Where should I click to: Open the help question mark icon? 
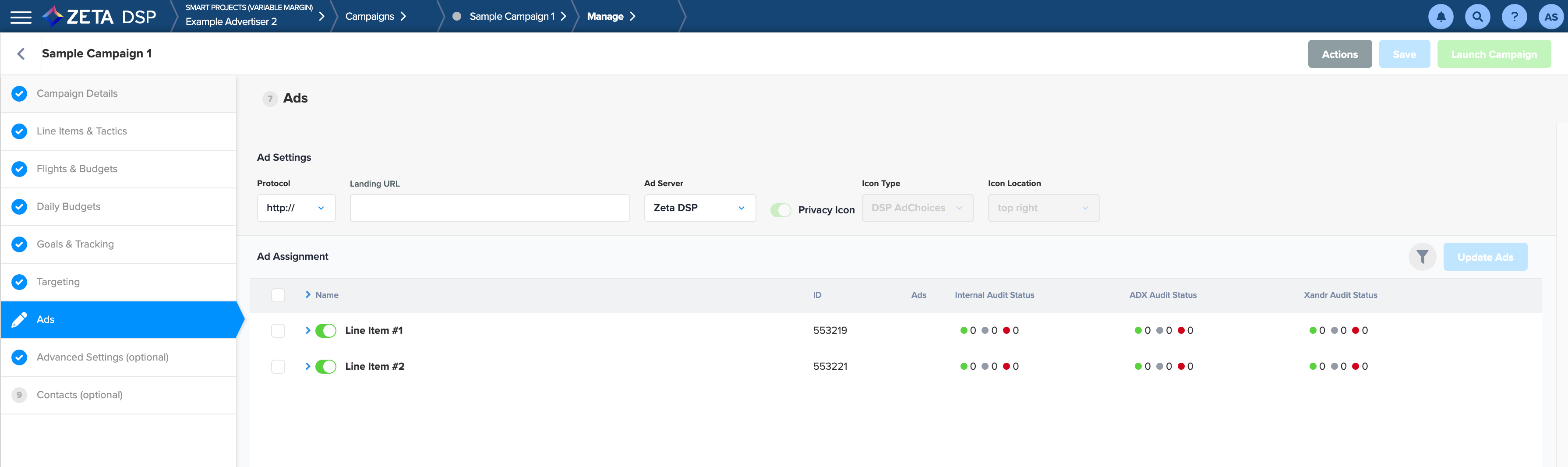(1514, 17)
